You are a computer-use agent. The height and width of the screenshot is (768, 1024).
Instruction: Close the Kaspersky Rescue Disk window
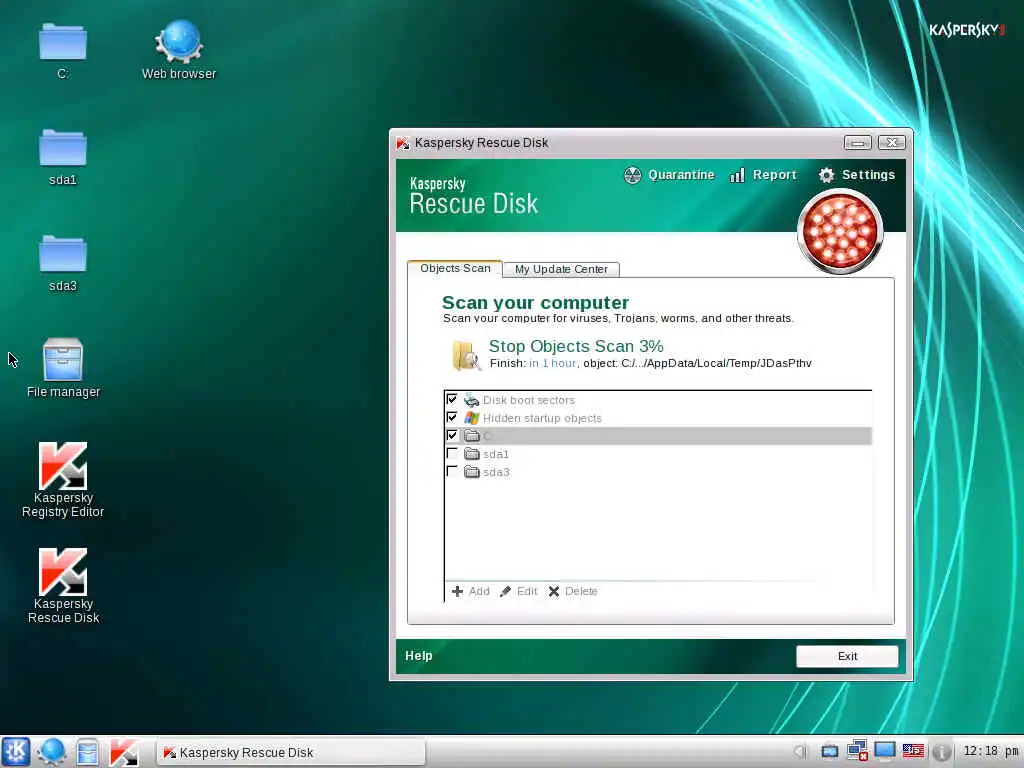tap(891, 142)
